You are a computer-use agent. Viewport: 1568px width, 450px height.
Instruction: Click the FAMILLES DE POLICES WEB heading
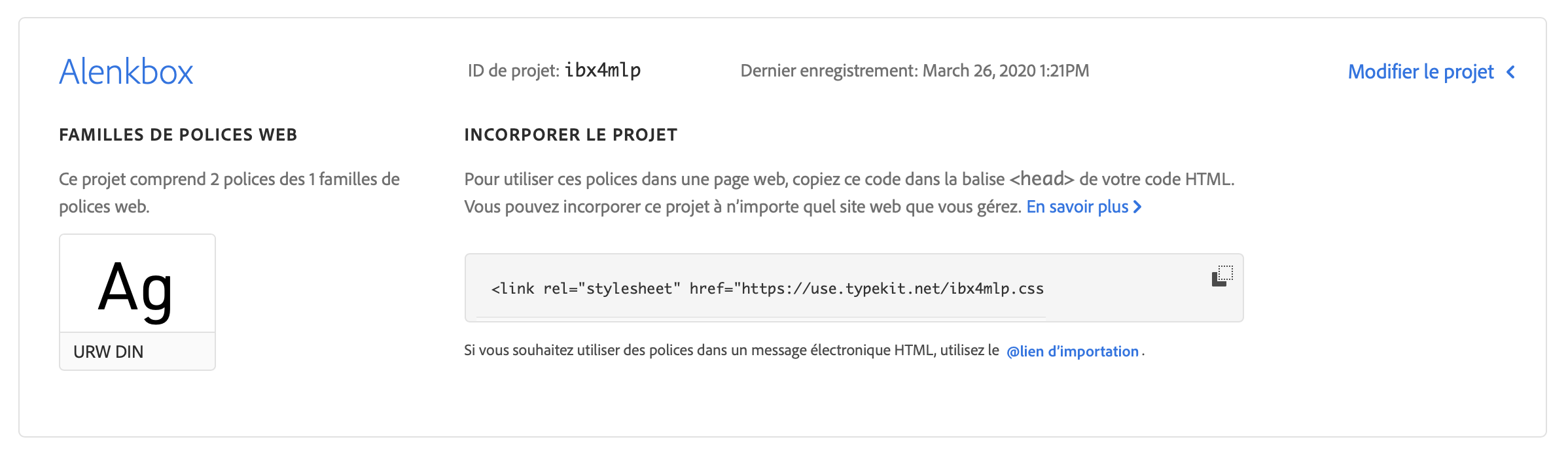click(x=178, y=135)
